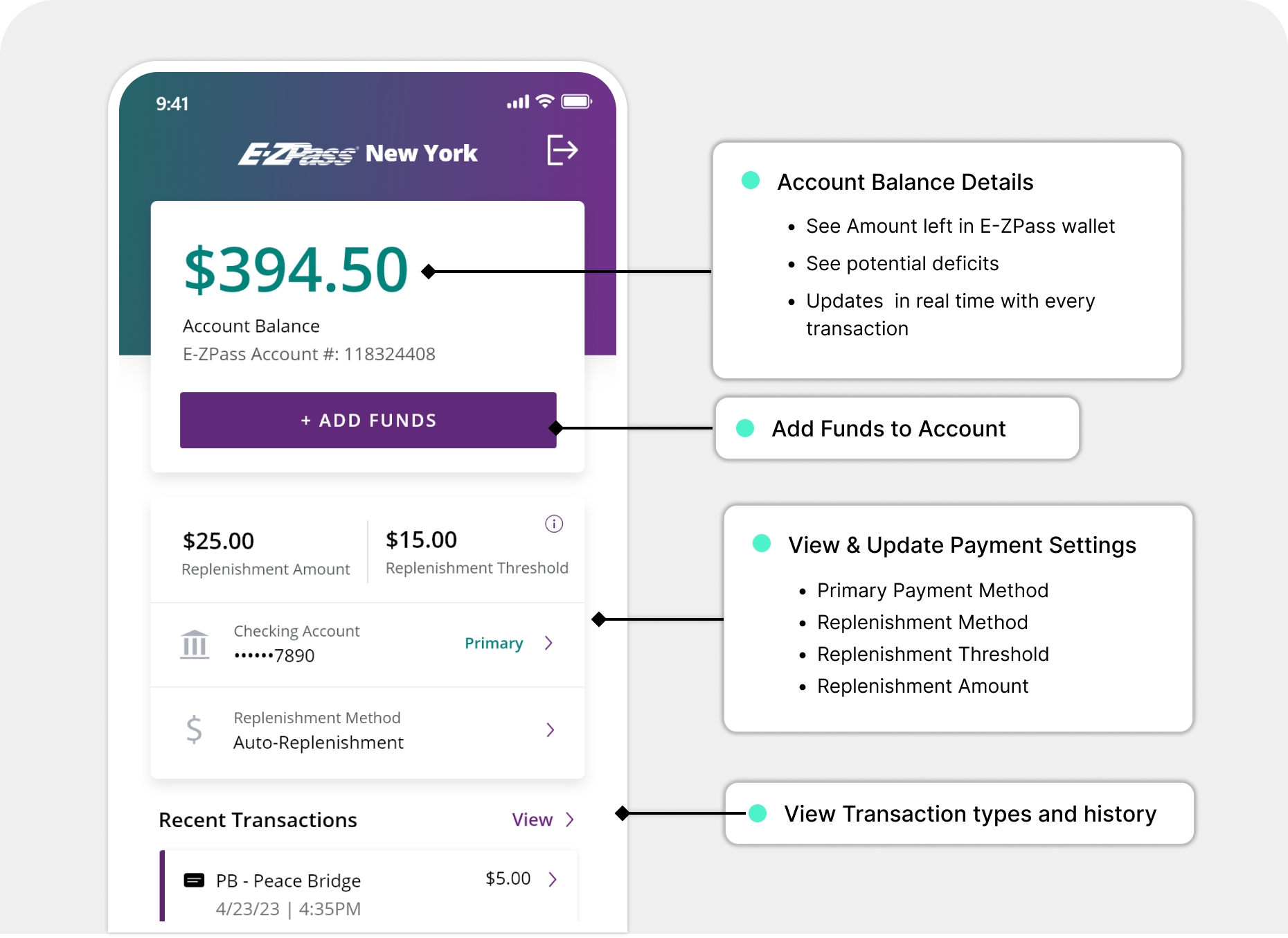This screenshot has height=938, width=1288.
Task: Expand the Replenishment Method chevron
Action: coord(551,729)
